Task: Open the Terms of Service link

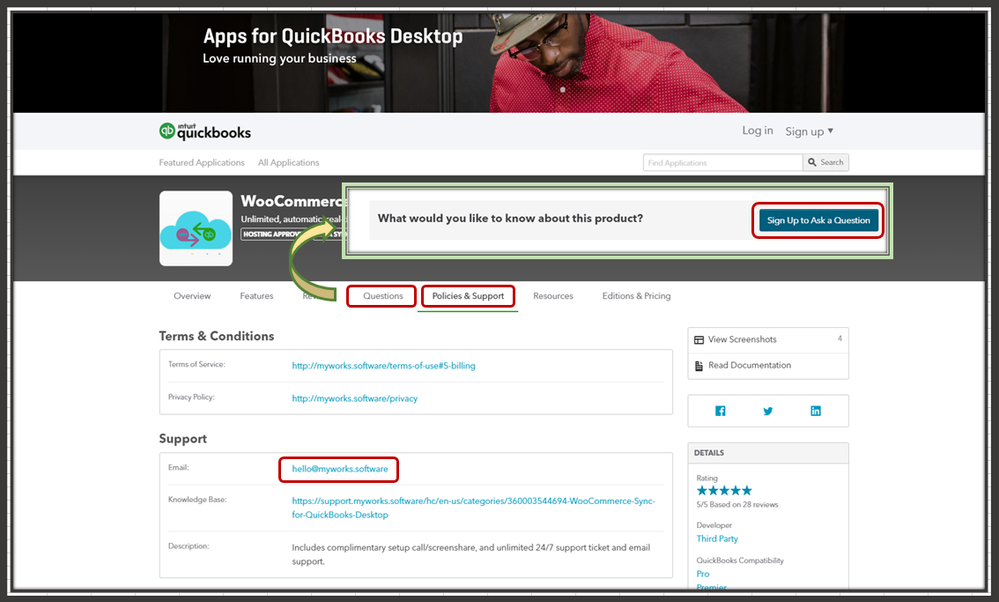Action: coord(384,366)
